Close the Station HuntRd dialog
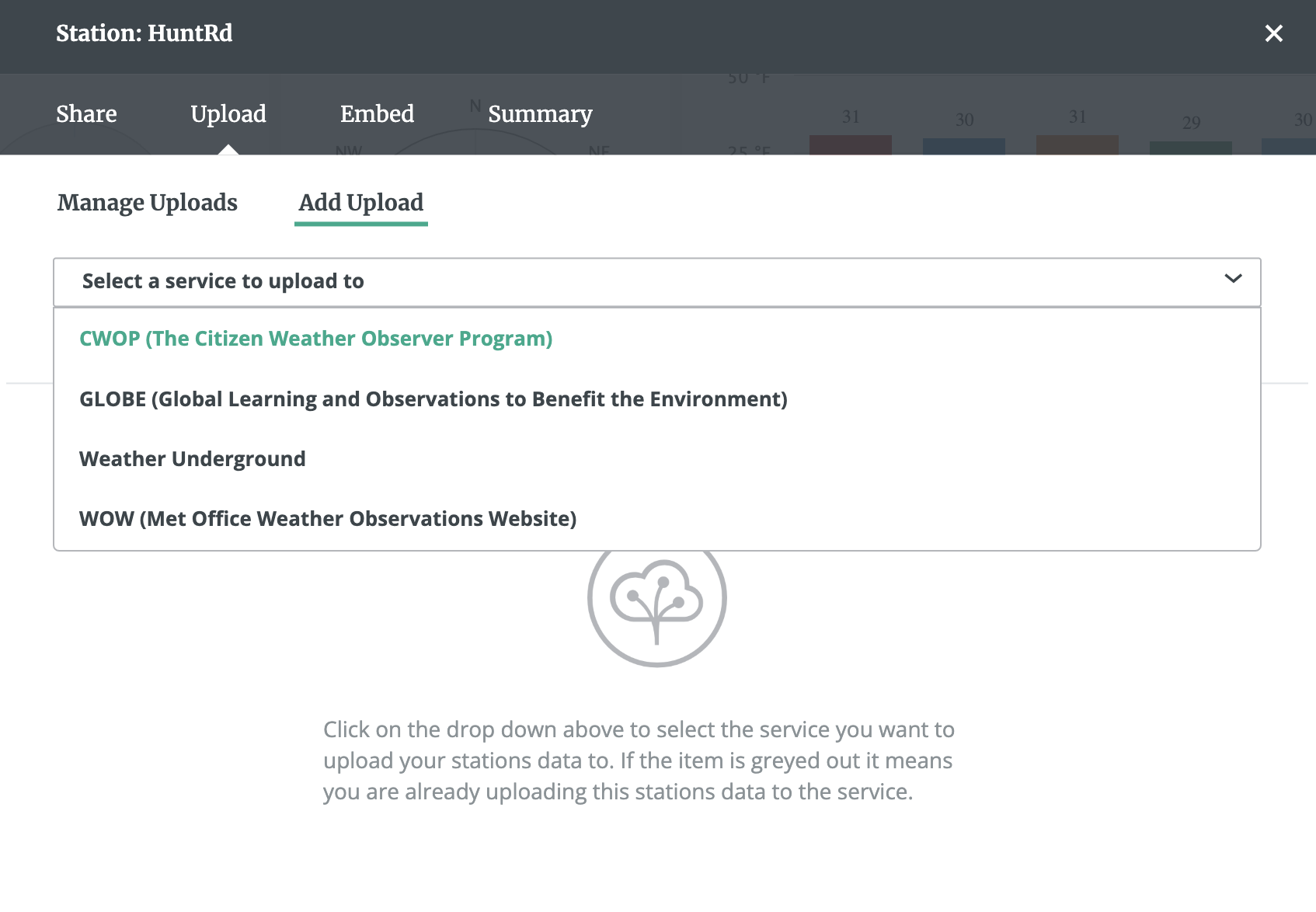1316x912 pixels. (x=1273, y=33)
